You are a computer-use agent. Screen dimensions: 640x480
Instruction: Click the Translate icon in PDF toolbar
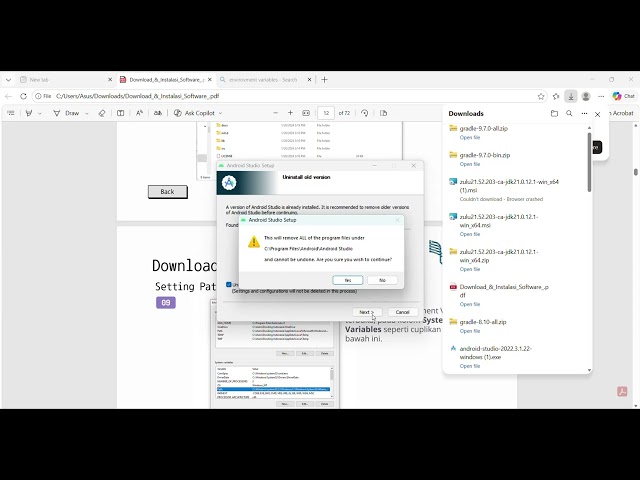click(x=158, y=113)
